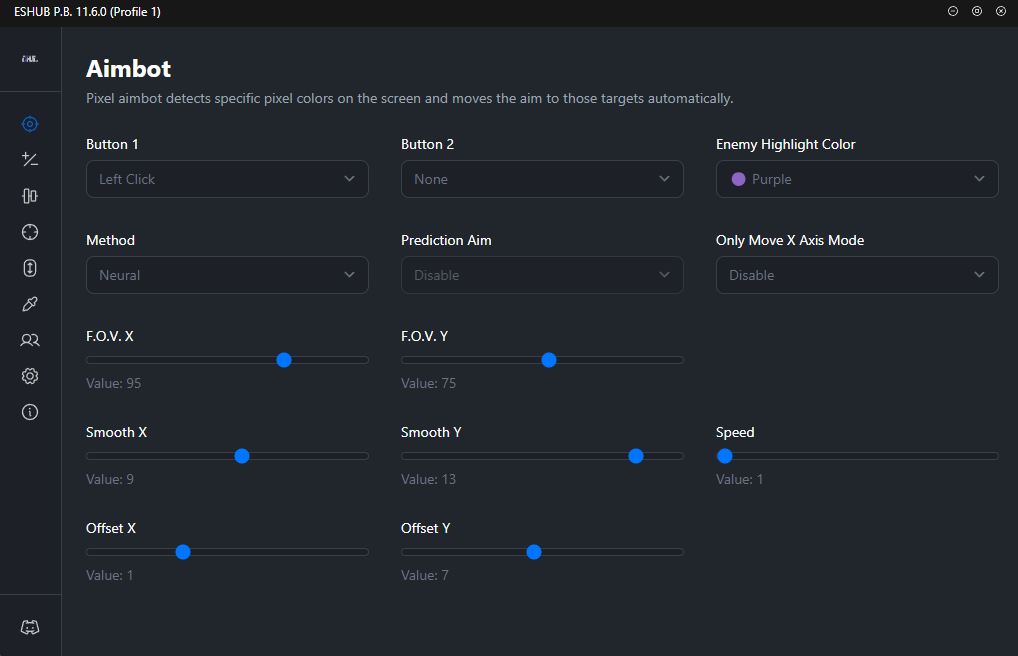Click the ESHUB logo at the sidebar top

(x=30, y=60)
